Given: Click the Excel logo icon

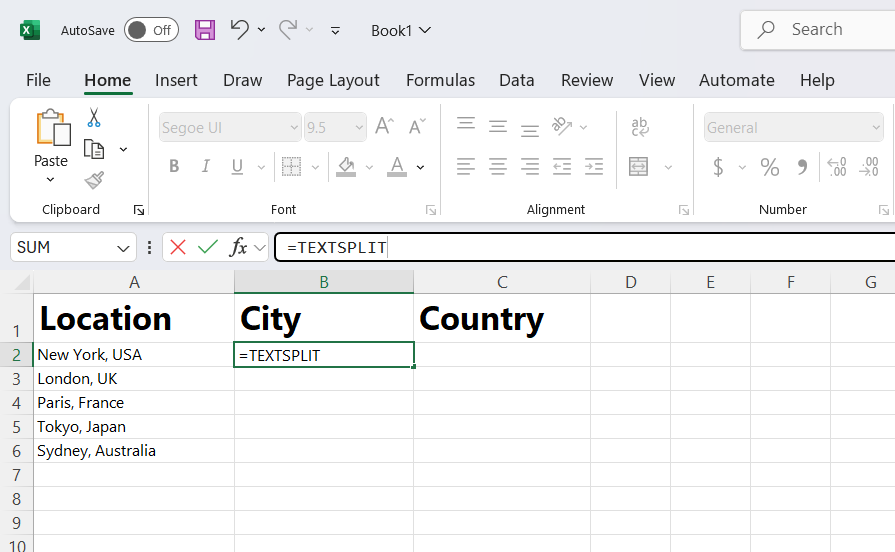Looking at the screenshot, I should [30, 30].
